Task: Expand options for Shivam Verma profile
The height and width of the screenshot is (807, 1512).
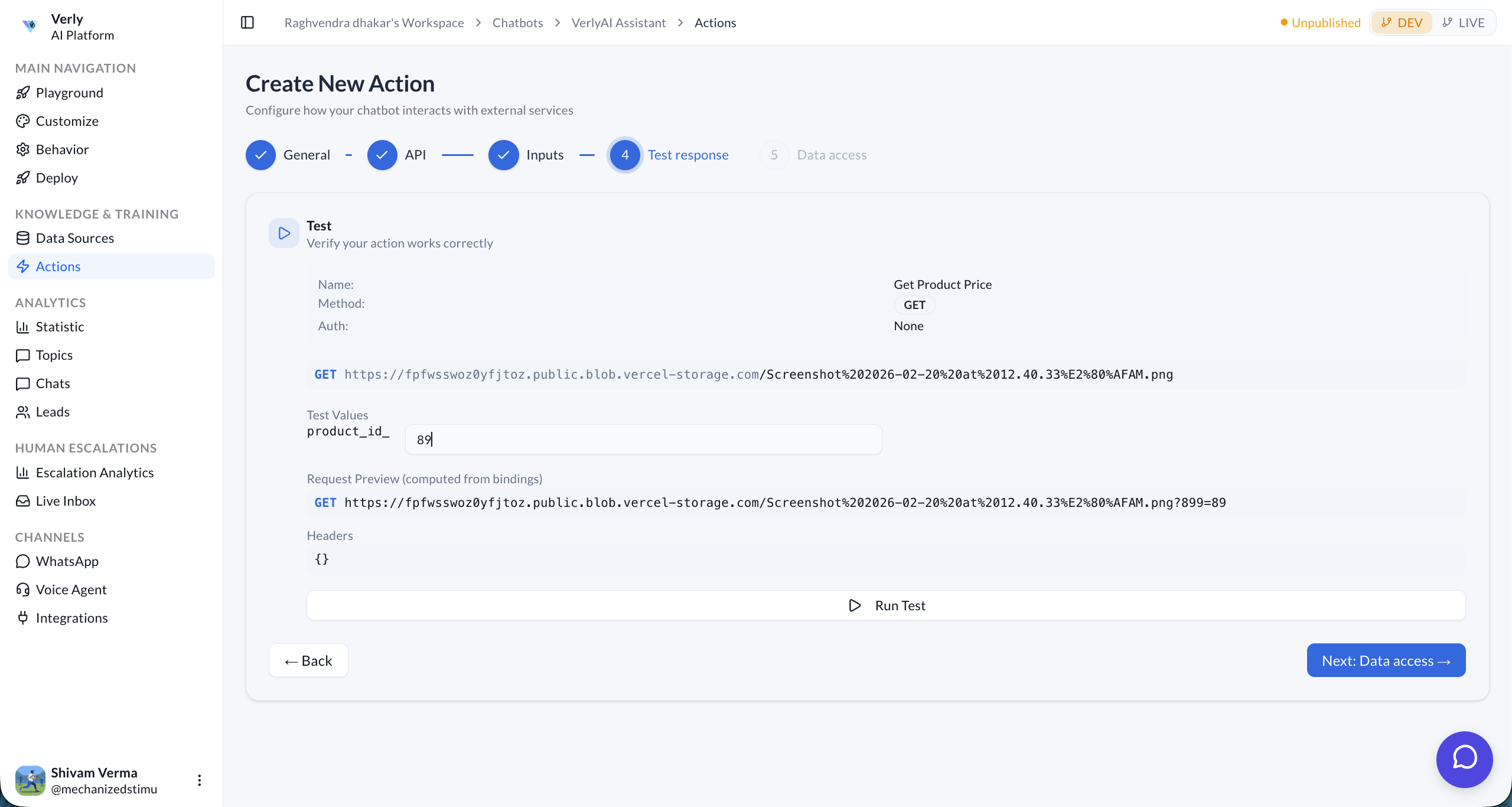Action: pyautogui.click(x=199, y=779)
